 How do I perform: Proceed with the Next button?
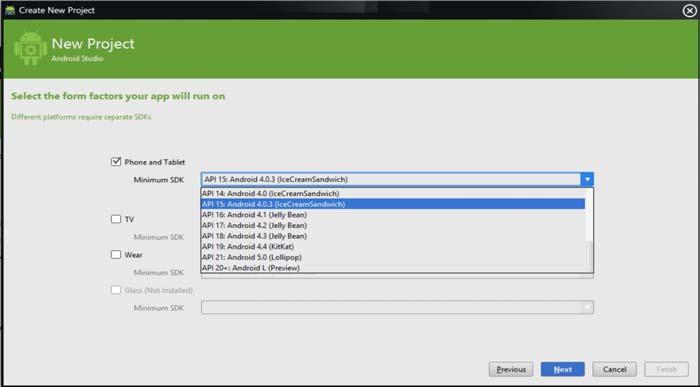(x=562, y=369)
